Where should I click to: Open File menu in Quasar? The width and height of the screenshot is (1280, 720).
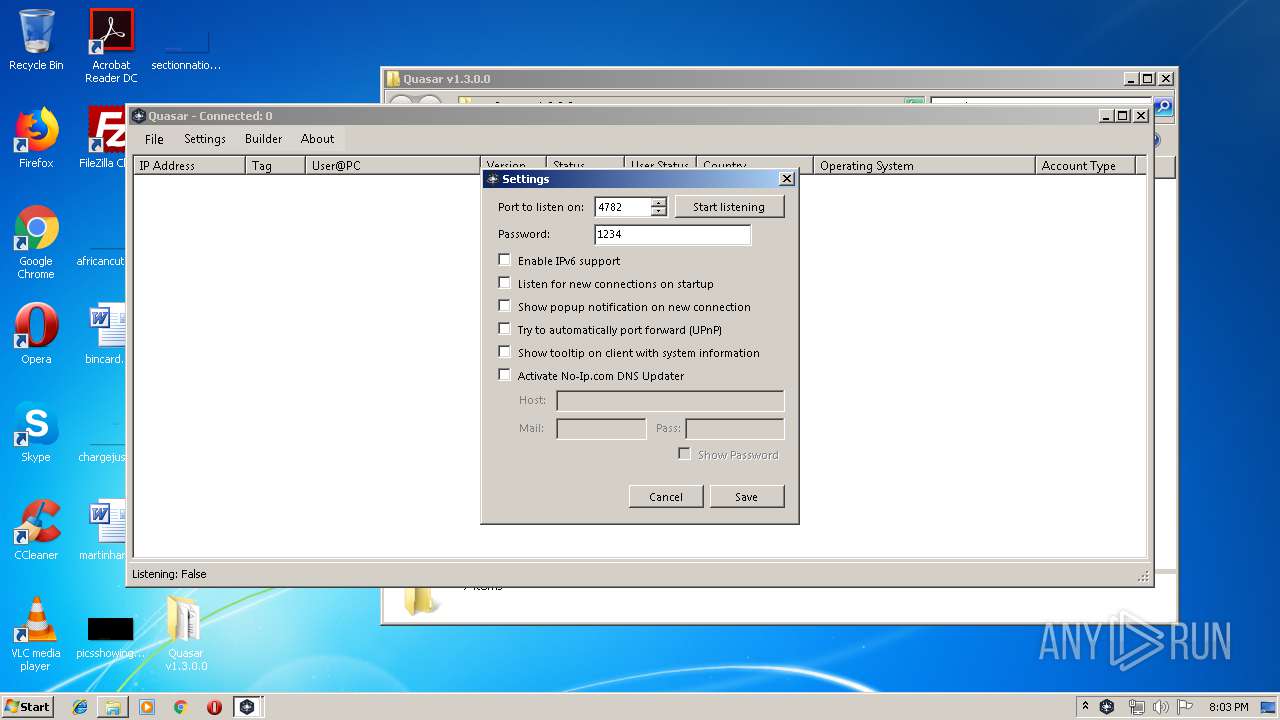pyautogui.click(x=154, y=139)
